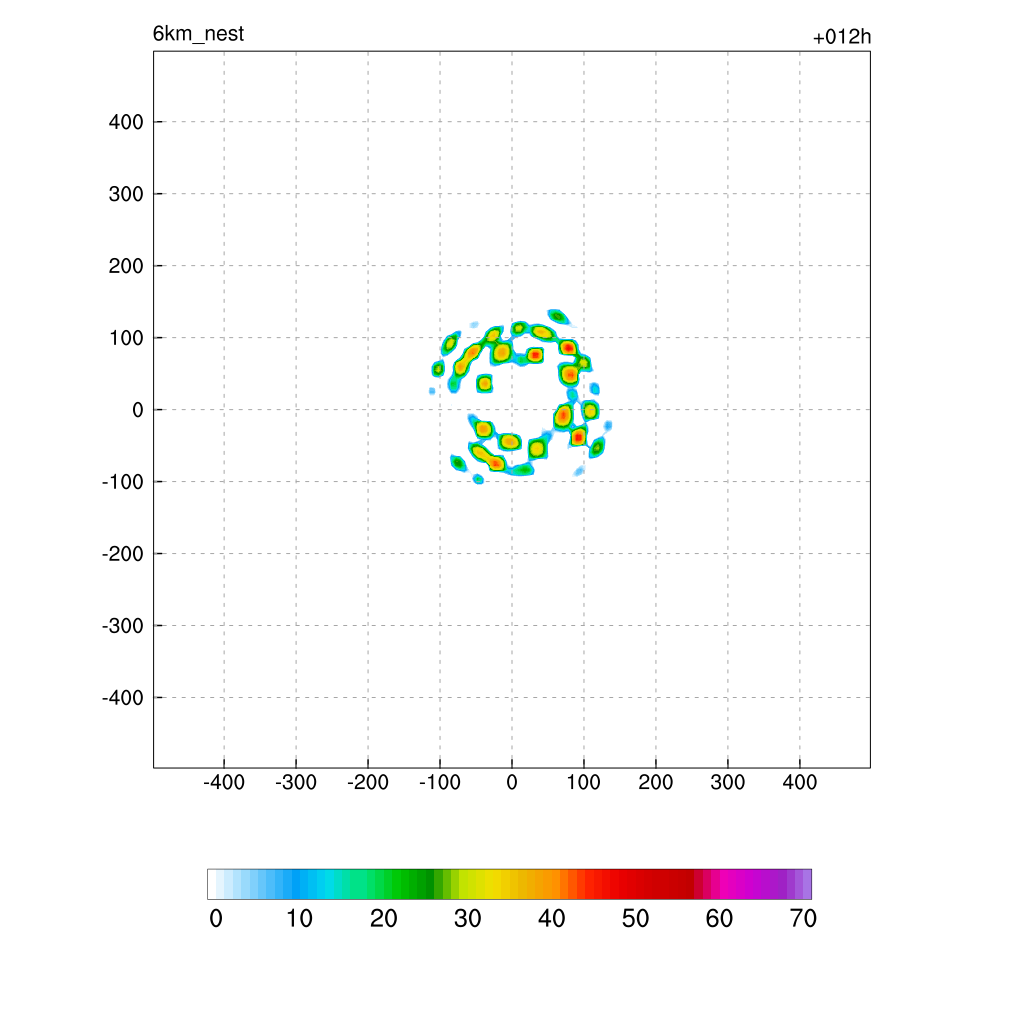Click the x-axis label '300'

click(x=728, y=782)
